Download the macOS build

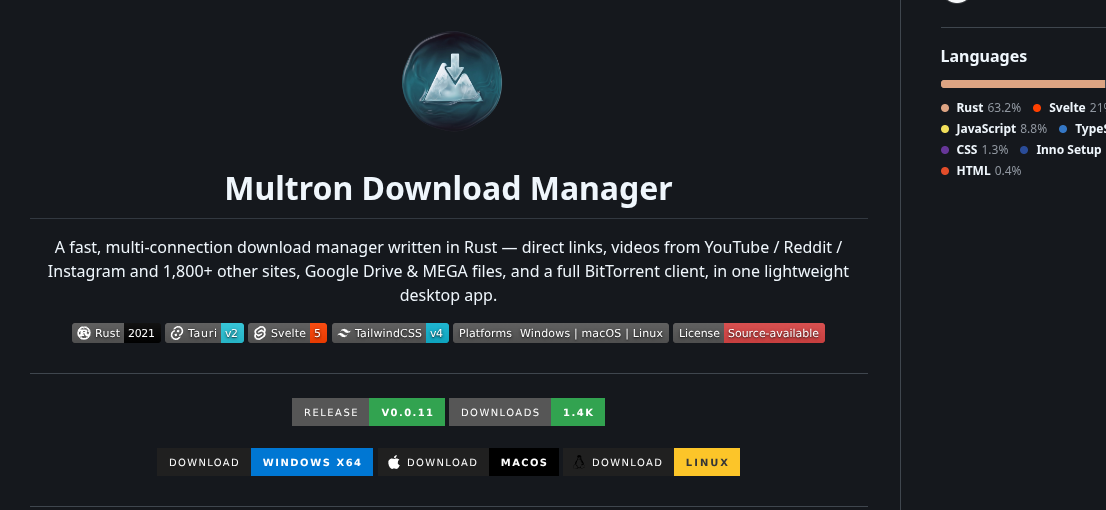pyautogui.click(x=468, y=462)
